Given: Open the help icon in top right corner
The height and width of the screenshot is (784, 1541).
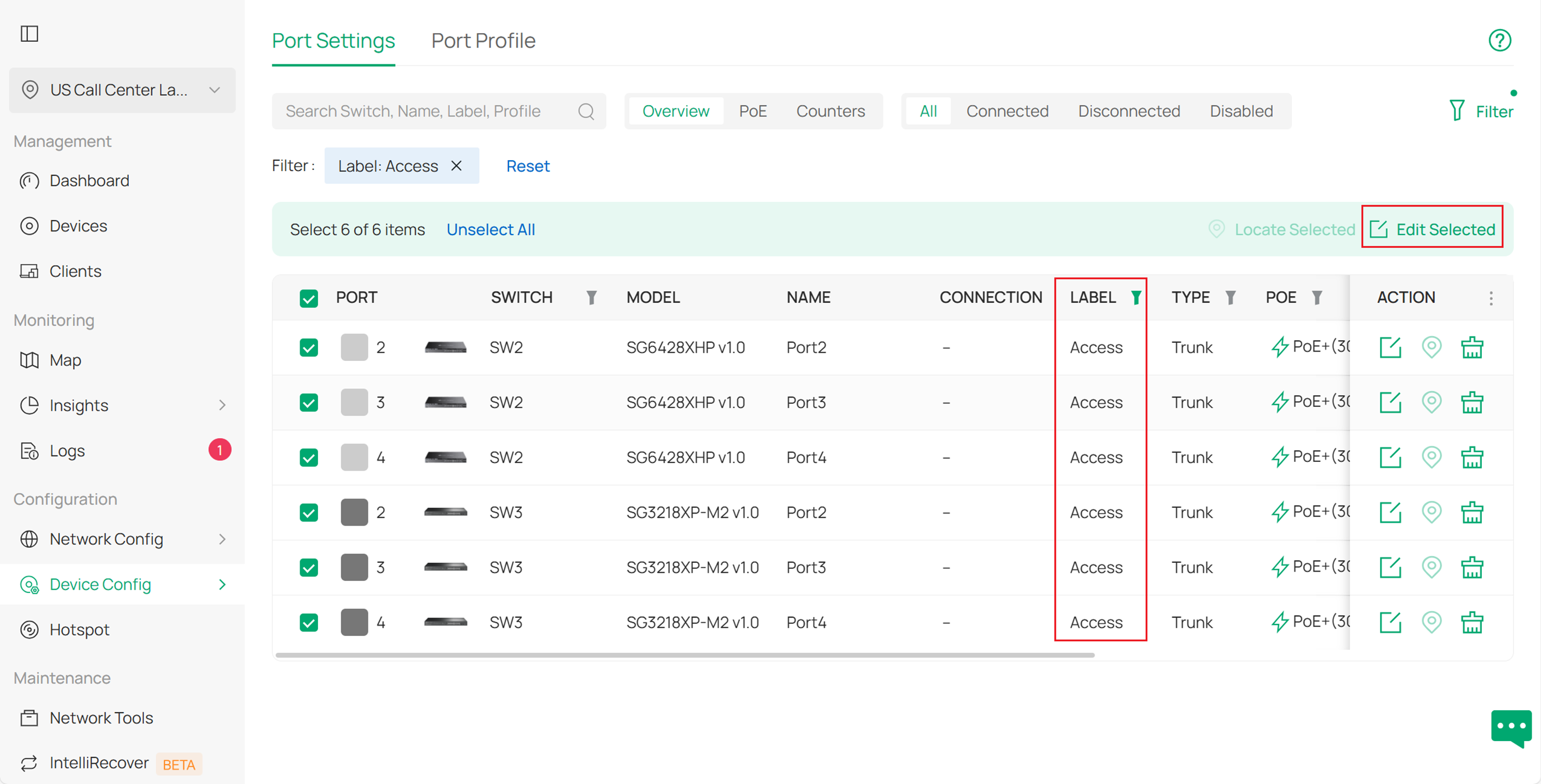Looking at the screenshot, I should click(1499, 40).
